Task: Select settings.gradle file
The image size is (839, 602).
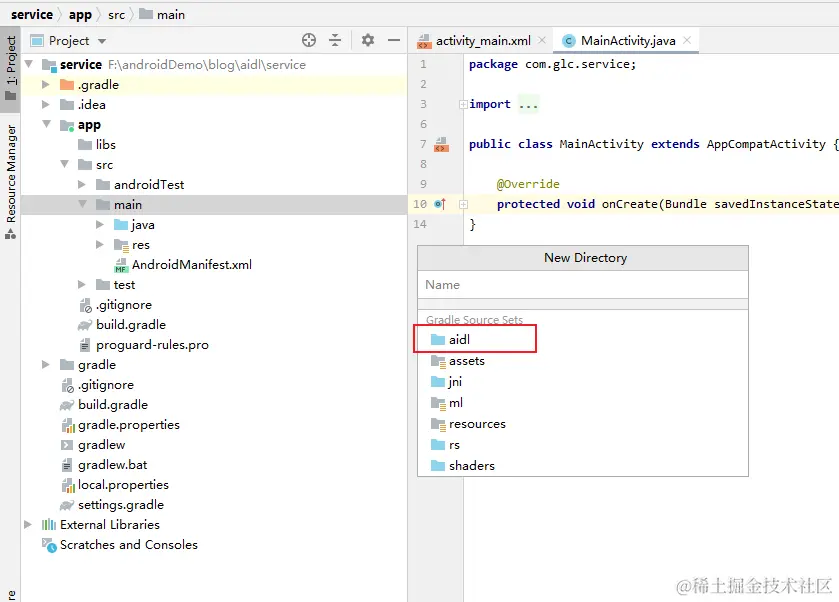Action: tap(121, 505)
